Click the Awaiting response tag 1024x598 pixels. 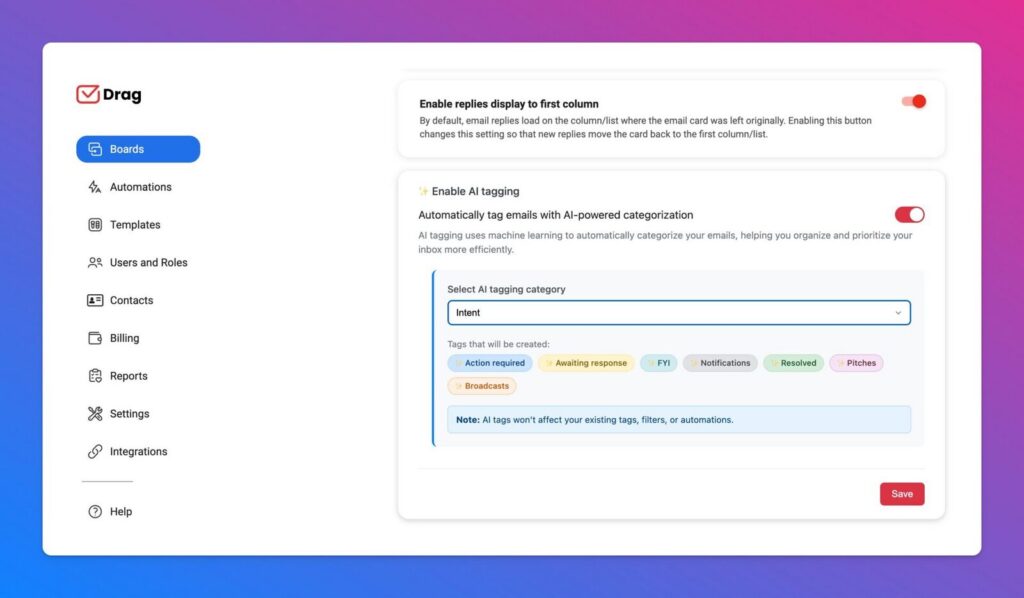586,363
